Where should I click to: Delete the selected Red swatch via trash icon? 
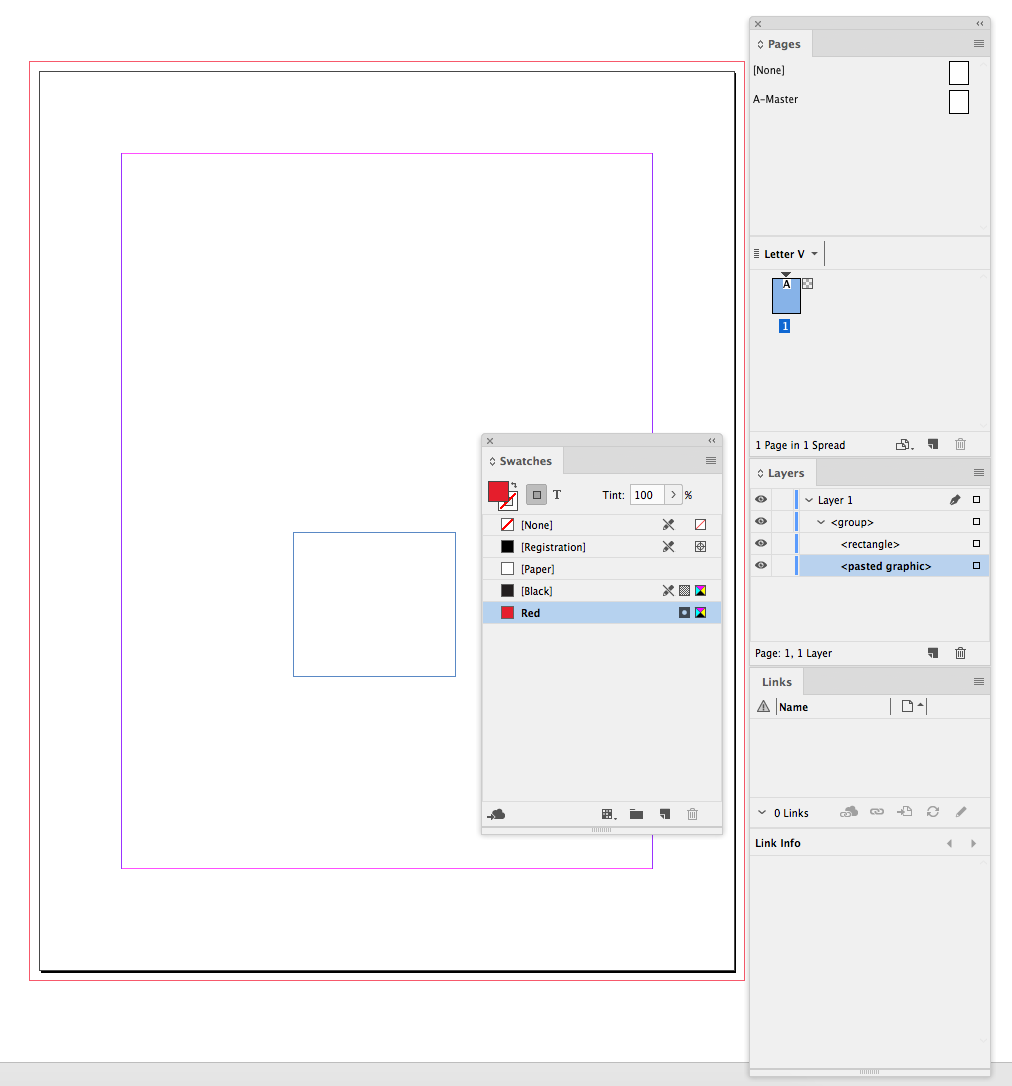692,814
